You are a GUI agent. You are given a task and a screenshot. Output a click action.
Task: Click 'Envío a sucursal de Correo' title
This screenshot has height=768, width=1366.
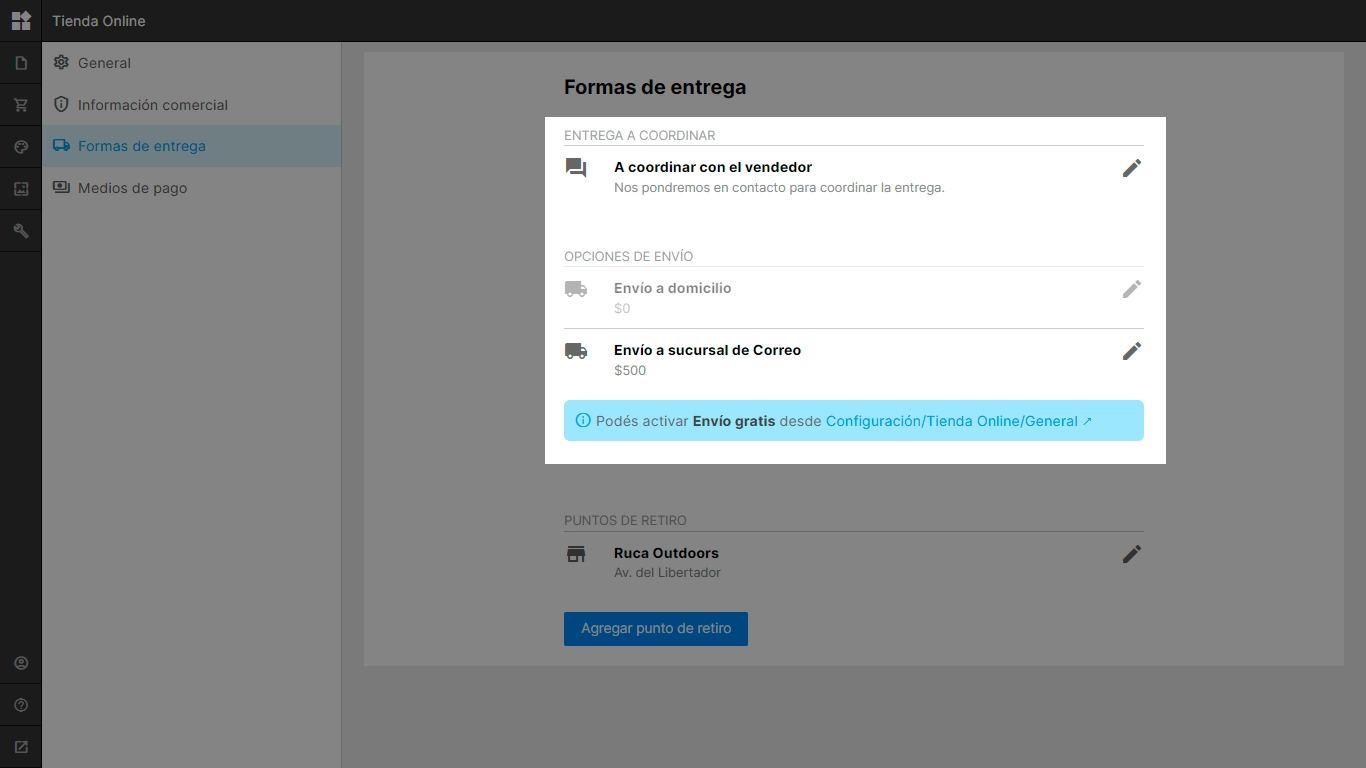coord(708,350)
